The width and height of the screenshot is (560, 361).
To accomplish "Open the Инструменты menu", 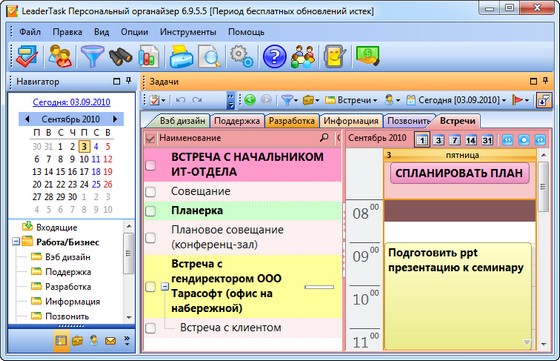I will pyautogui.click(x=188, y=32).
